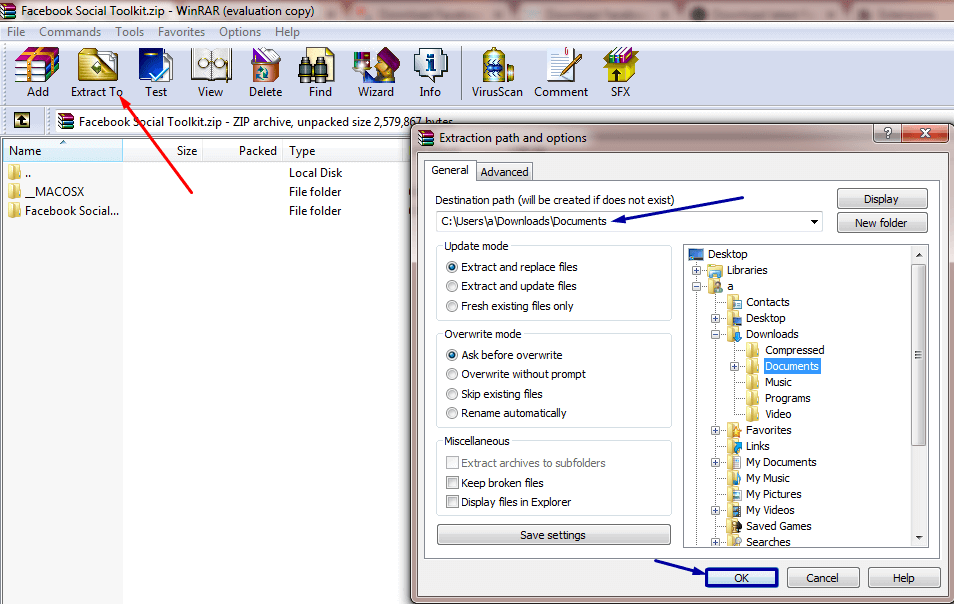Enable Keep broken files checkbox
This screenshot has height=604, width=954.
tap(452, 483)
